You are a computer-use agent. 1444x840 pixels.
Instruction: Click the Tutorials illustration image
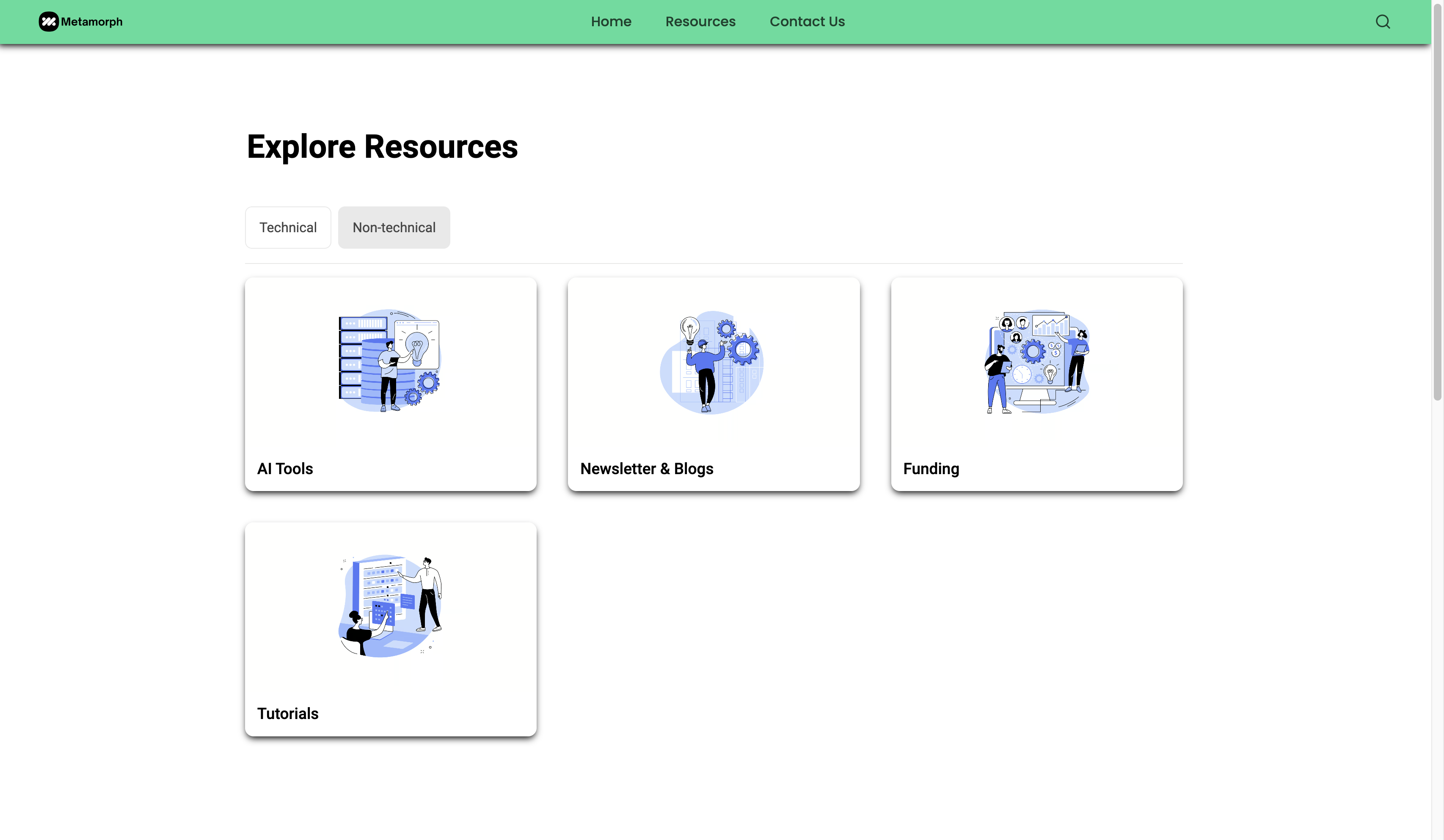pyautogui.click(x=390, y=606)
